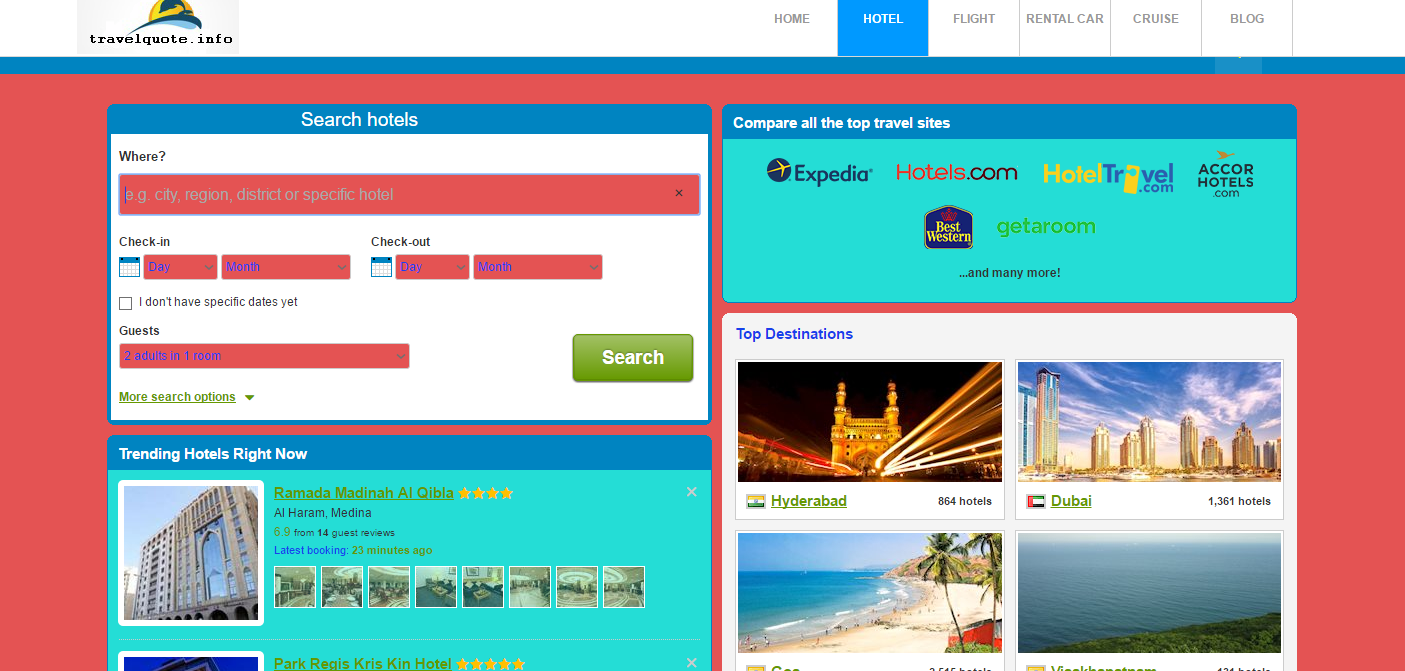Open the check-in calendar icon
Image resolution: width=1405 pixels, height=671 pixels.
129,266
